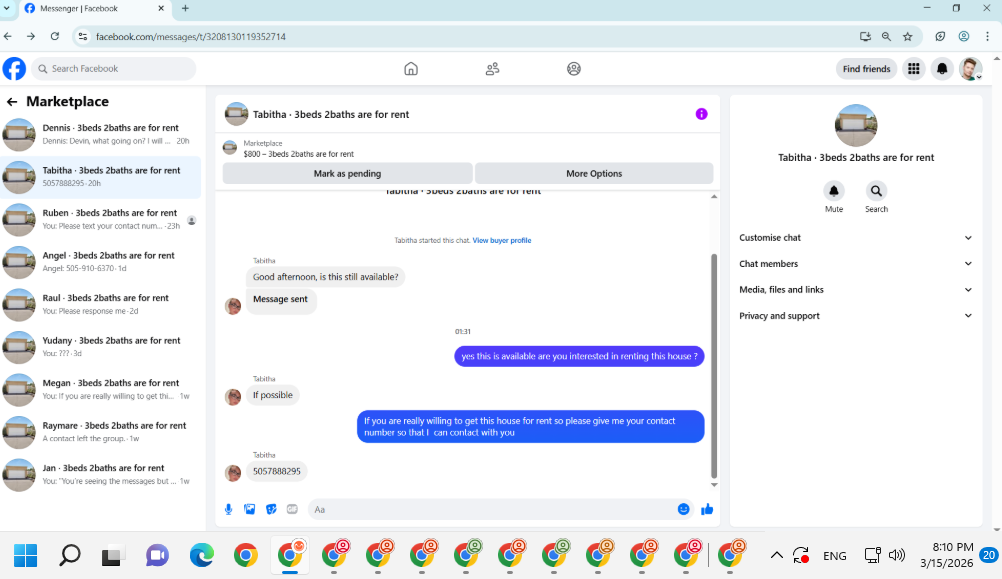Open the Facebook home logo
Viewport: 1002px width, 579px height.
click(x=14, y=68)
